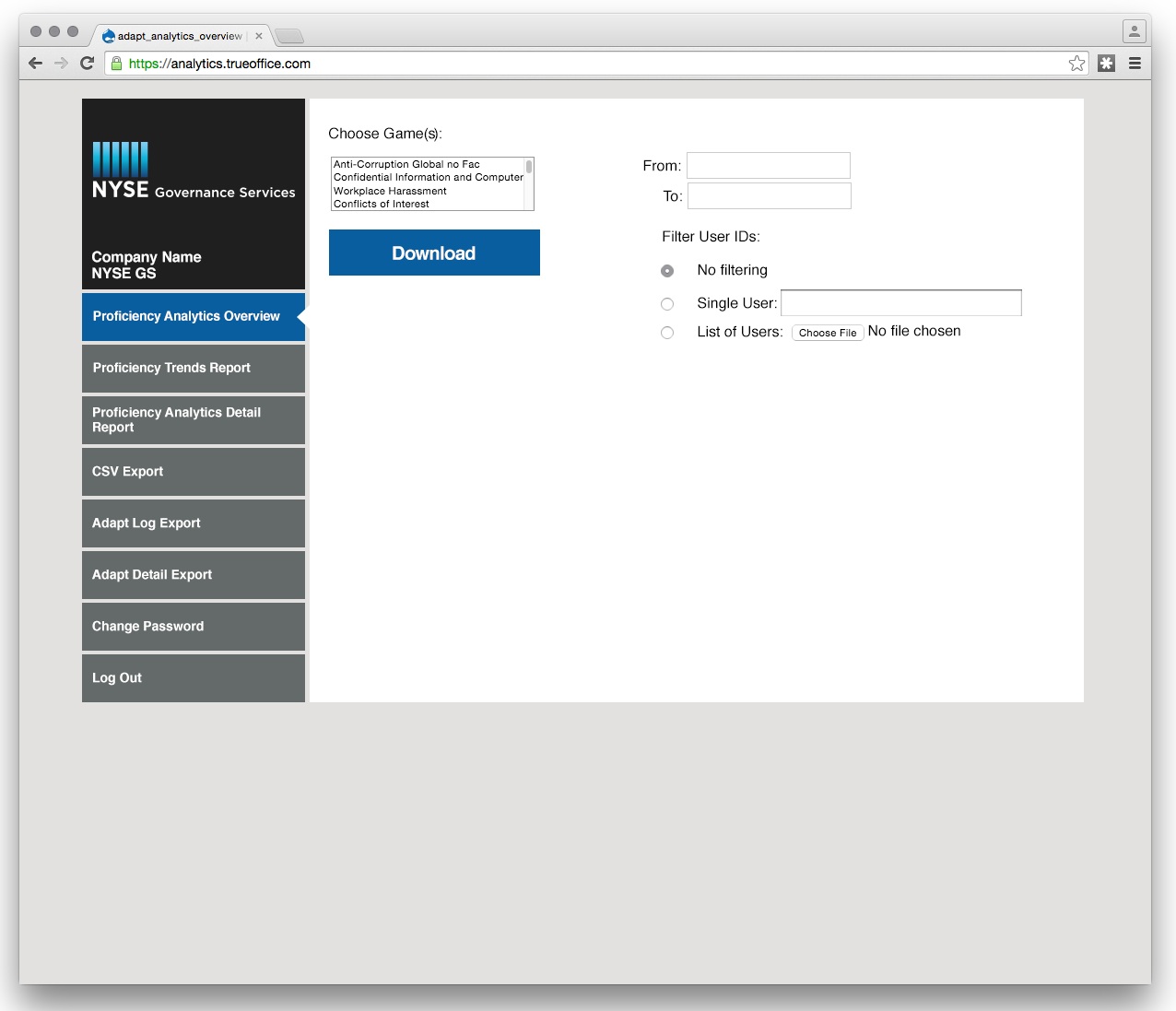Open Proficiency Analytics Overview
Image resolution: width=1176 pixels, height=1011 pixels.
tap(194, 316)
